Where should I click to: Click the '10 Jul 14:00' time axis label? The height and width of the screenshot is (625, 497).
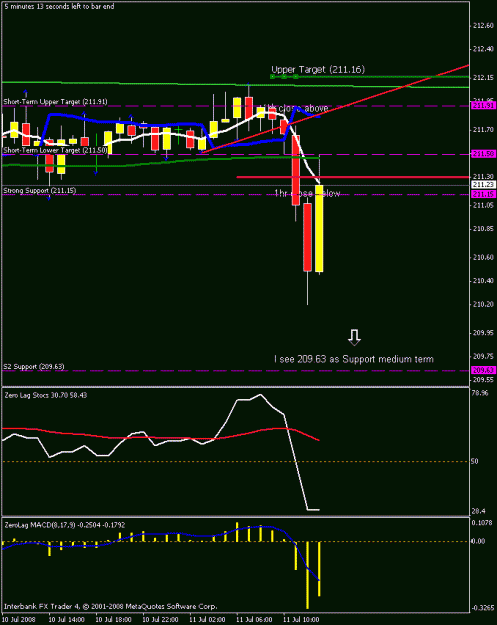click(67, 619)
